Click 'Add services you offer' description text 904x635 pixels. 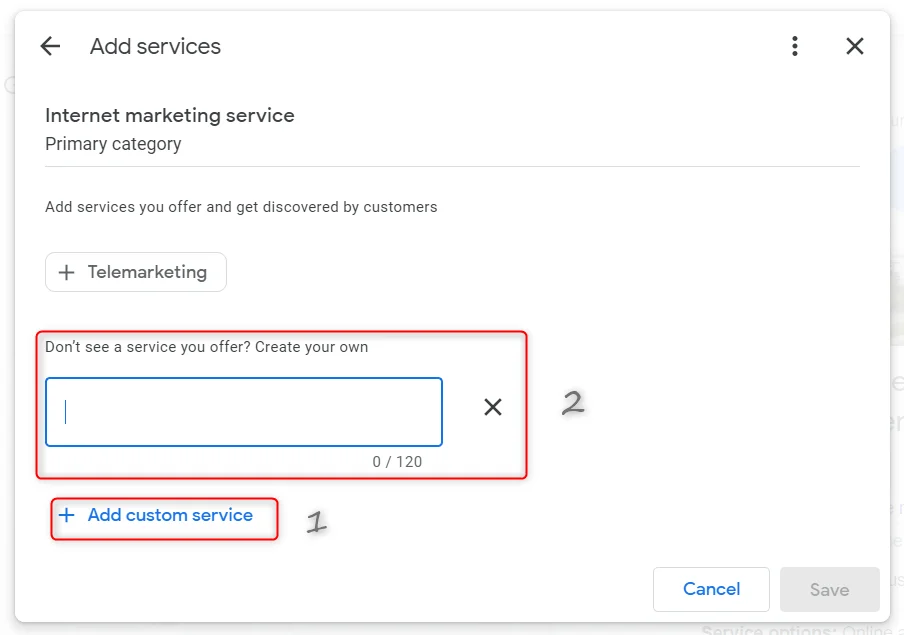point(242,207)
